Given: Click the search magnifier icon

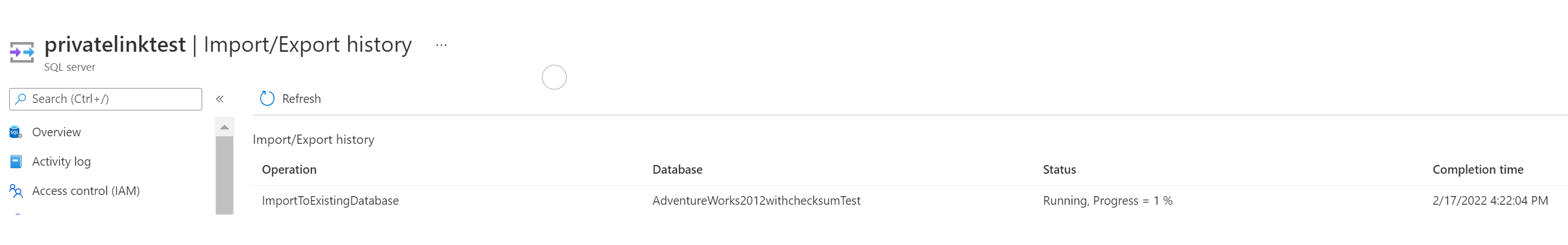Looking at the screenshot, I should 21,99.
